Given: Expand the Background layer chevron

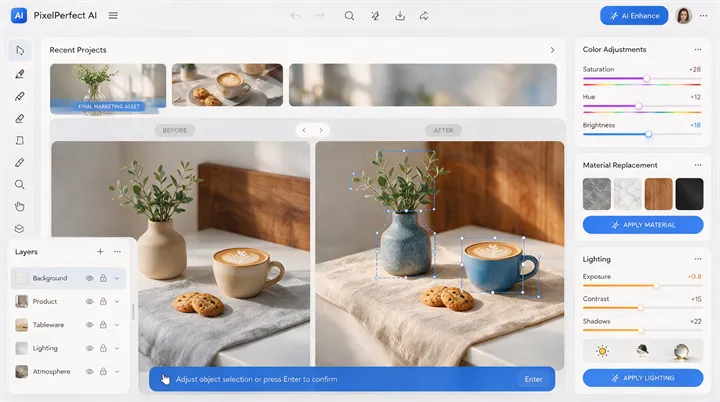Looking at the screenshot, I should (117, 278).
